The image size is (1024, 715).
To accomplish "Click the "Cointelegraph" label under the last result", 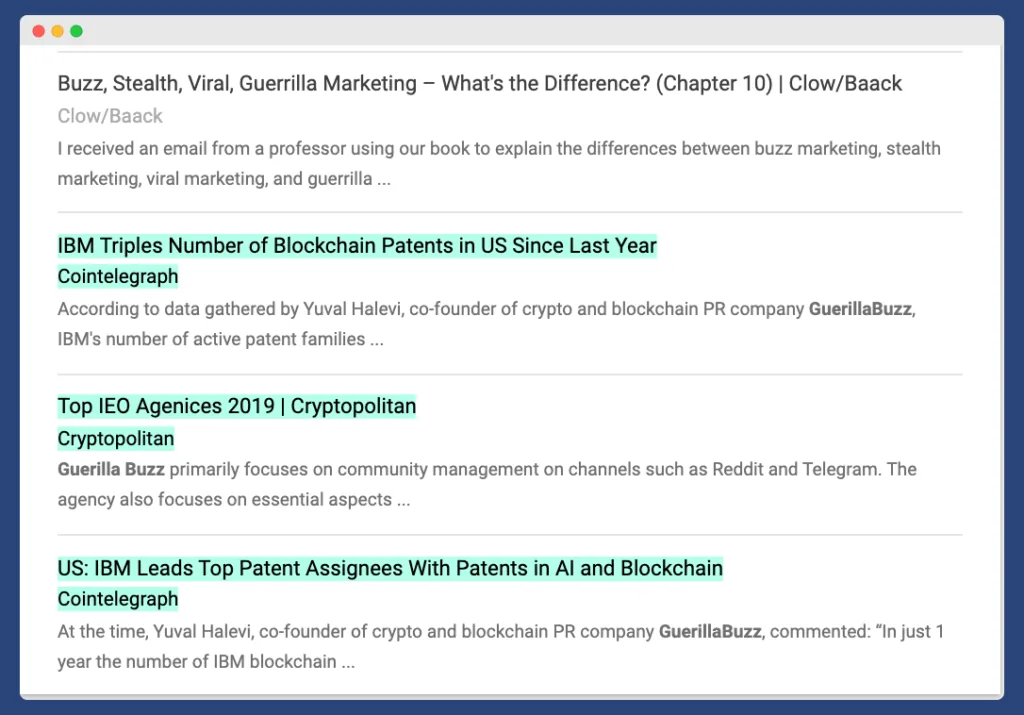I will (117, 598).
